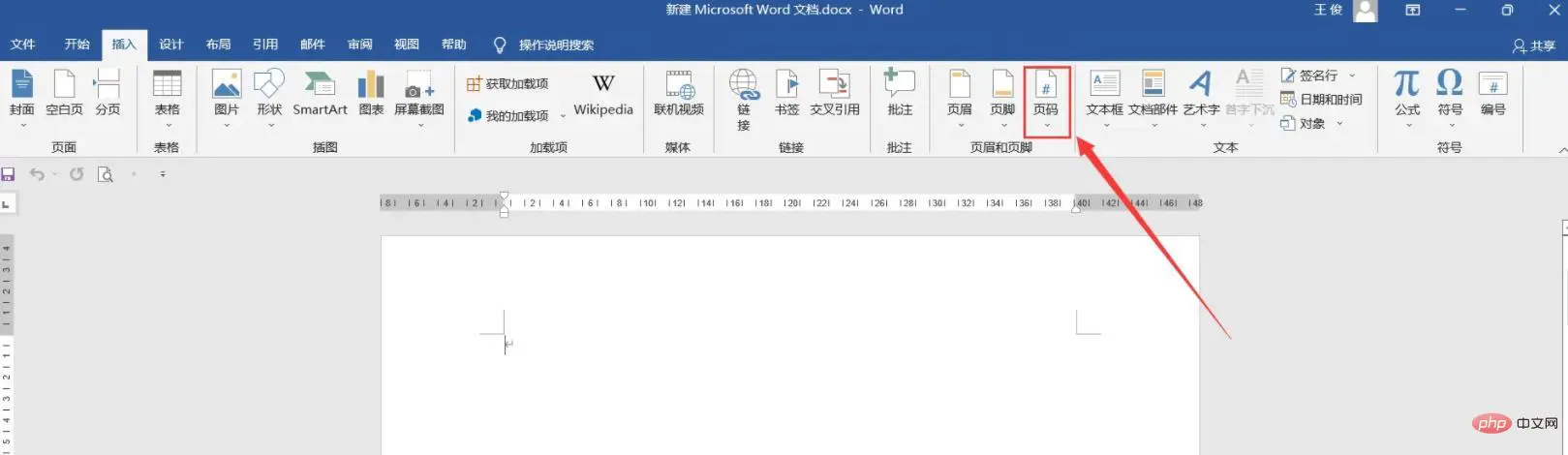1568x455 pixels.
Task: Insert a cover page (封面)
Action: [x=22, y=98]
